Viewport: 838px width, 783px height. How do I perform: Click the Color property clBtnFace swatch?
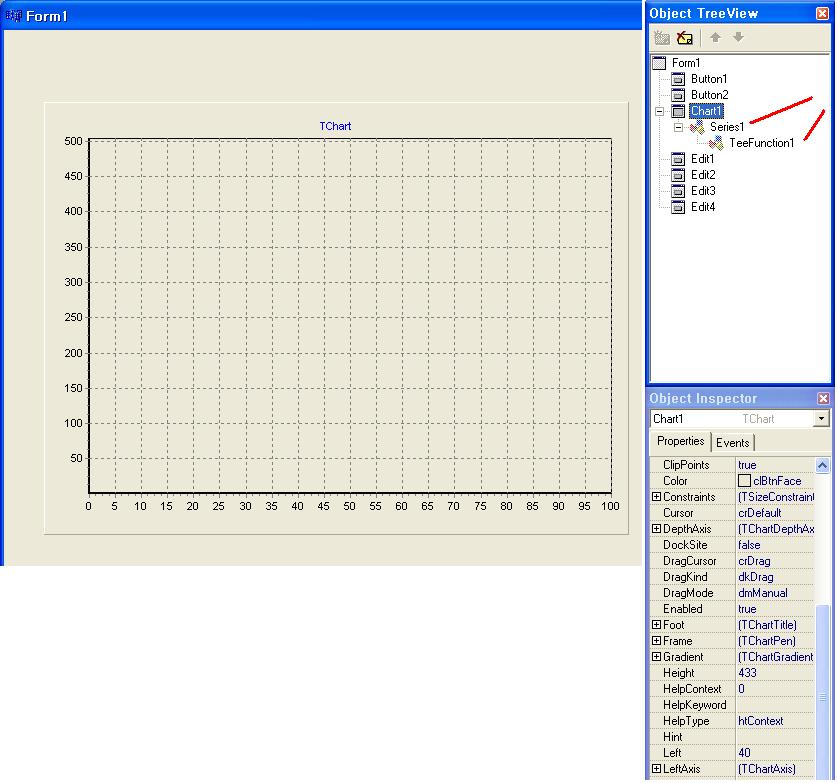pyautogui.click(x=744, y=481)
